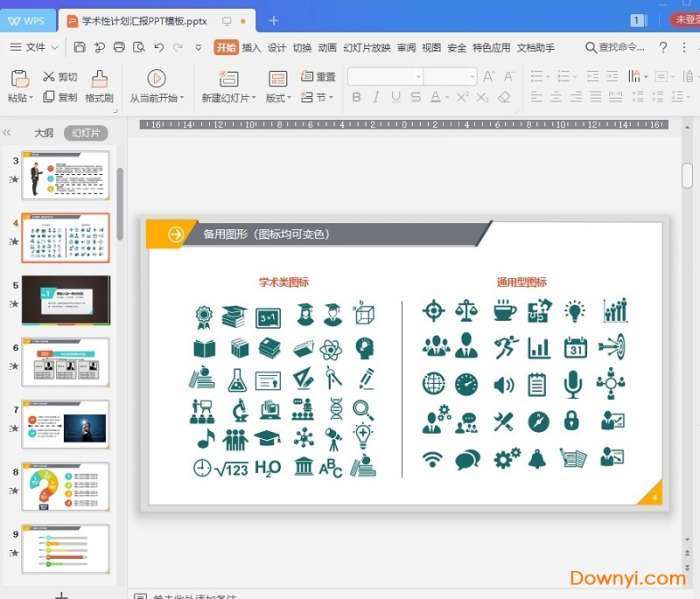
Task: Switch to the outline (大纲) view
Action: click(x=44, y=133)
